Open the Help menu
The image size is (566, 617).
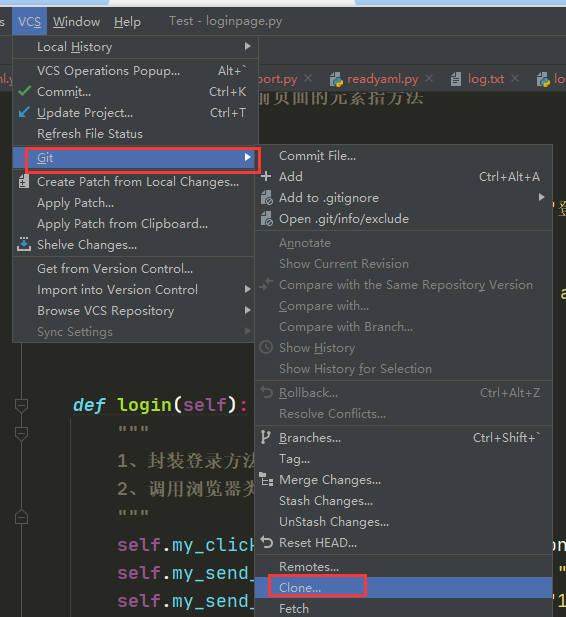[x=127, y=22]
